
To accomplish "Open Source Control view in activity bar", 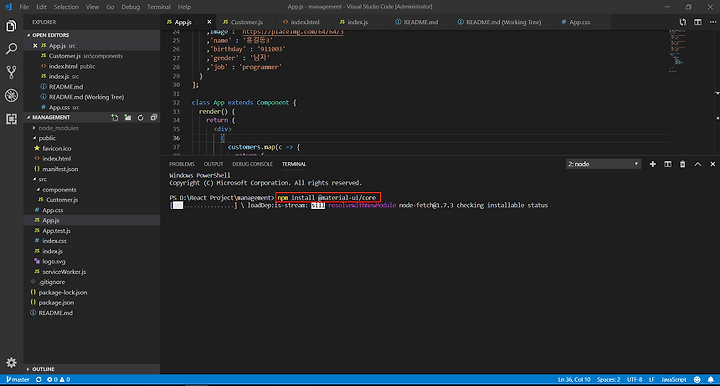I will 11,72.
